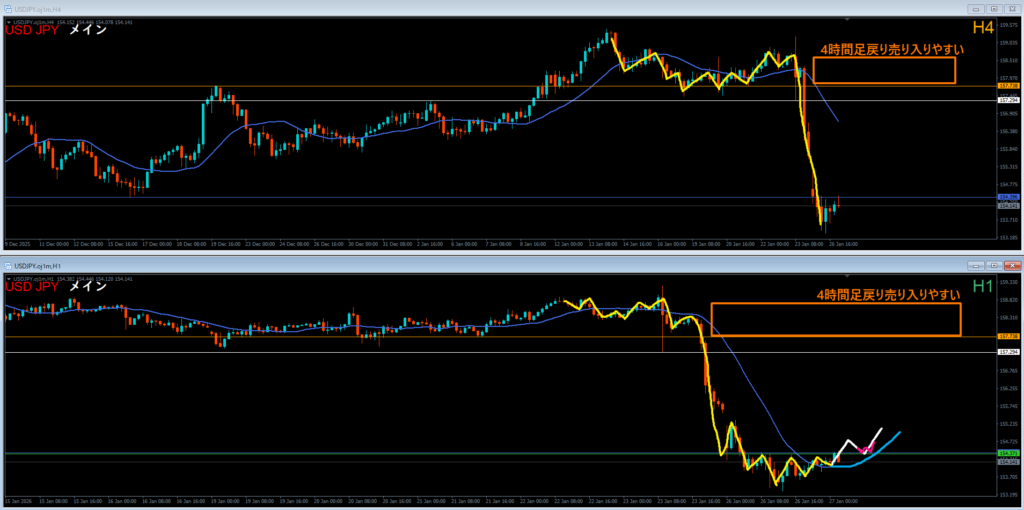Click the H4 chart window's title bar icon
The width and height of the screenshot is (1024, 510).
(8, 9)
